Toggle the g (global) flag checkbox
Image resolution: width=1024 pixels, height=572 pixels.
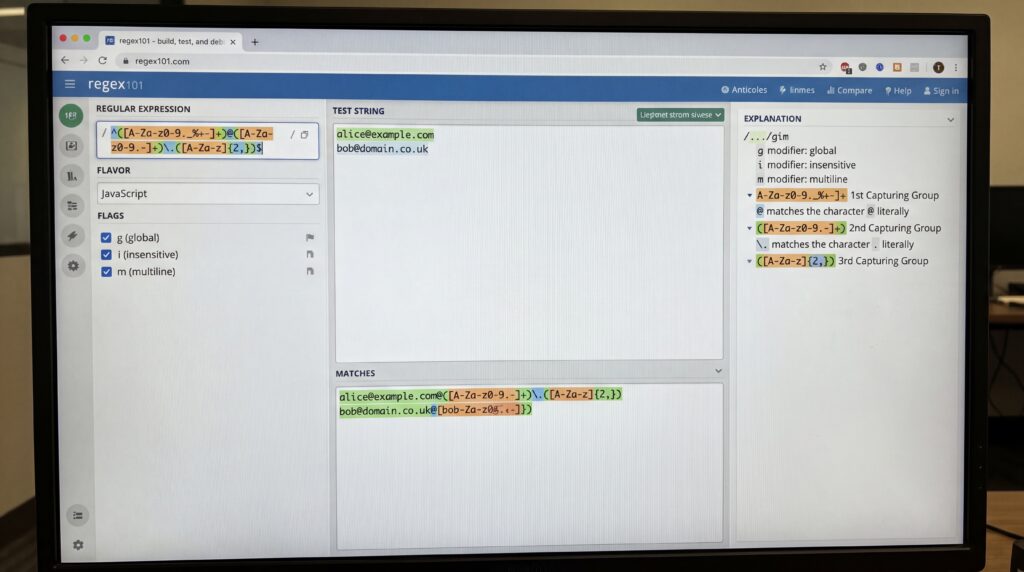[106, 238]
